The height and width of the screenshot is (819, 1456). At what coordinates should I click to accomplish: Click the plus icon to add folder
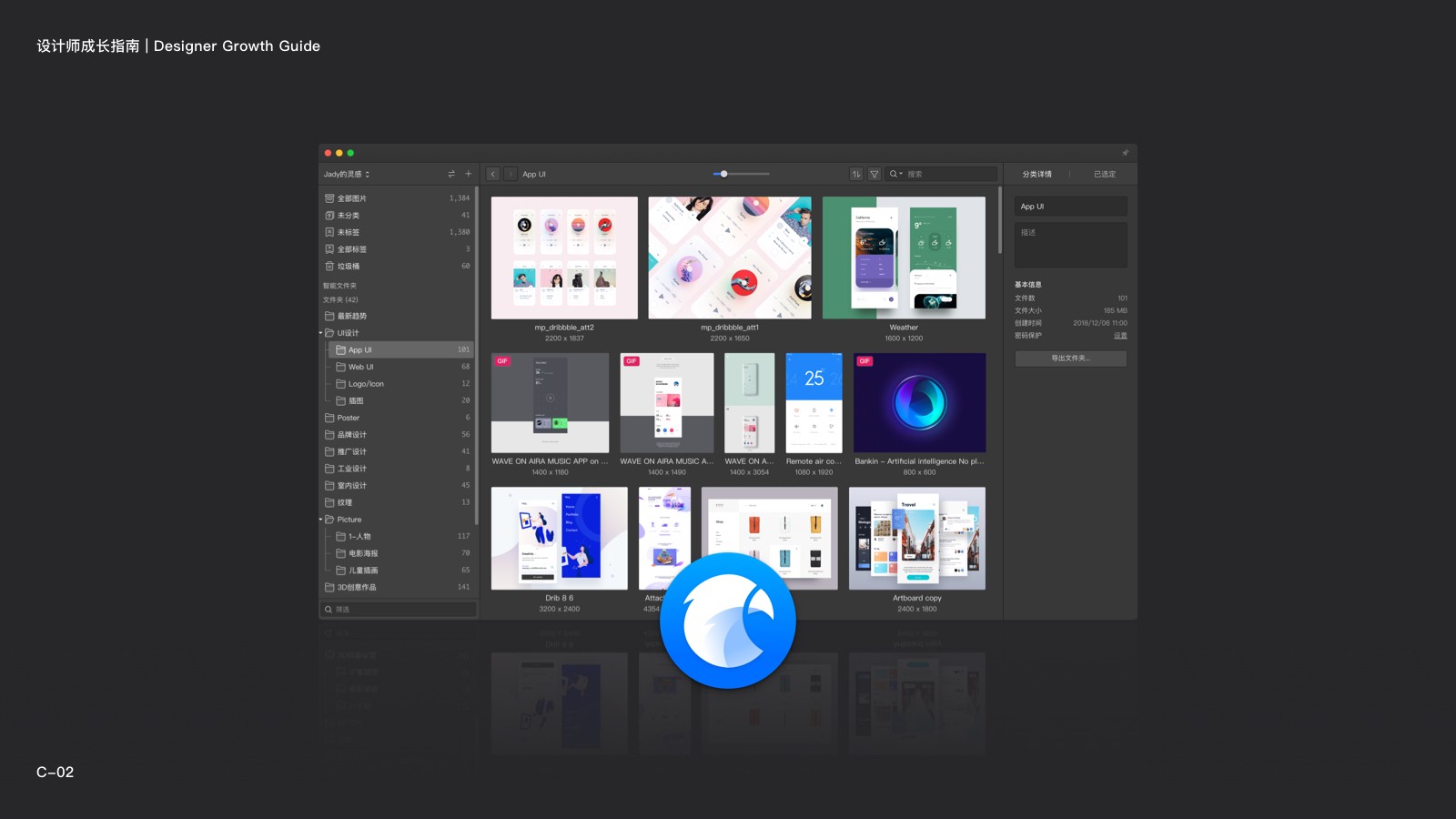tap(469, 174)
